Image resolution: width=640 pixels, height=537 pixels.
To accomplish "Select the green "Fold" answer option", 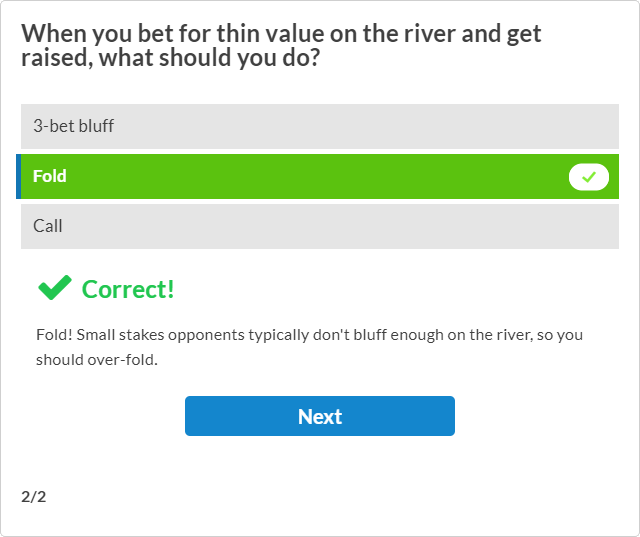I will coord(300,176).
